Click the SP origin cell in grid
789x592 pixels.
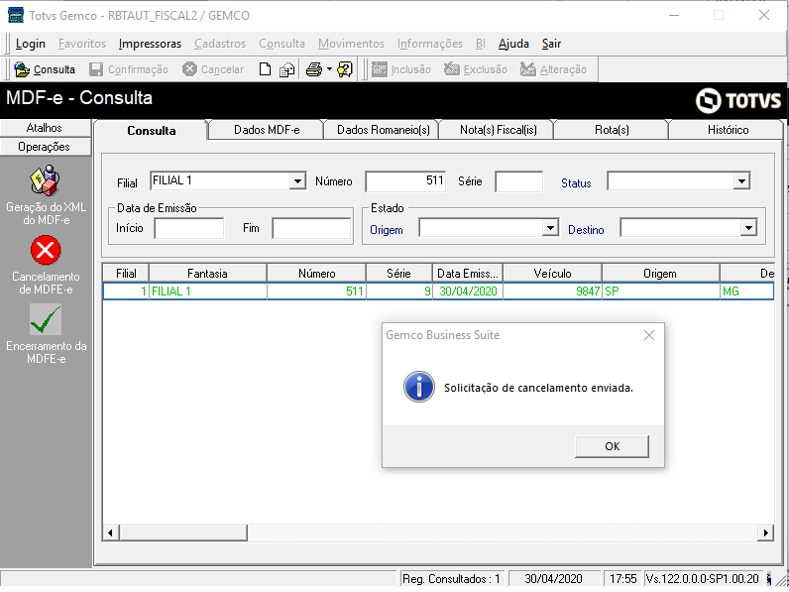tap(661, 291)
